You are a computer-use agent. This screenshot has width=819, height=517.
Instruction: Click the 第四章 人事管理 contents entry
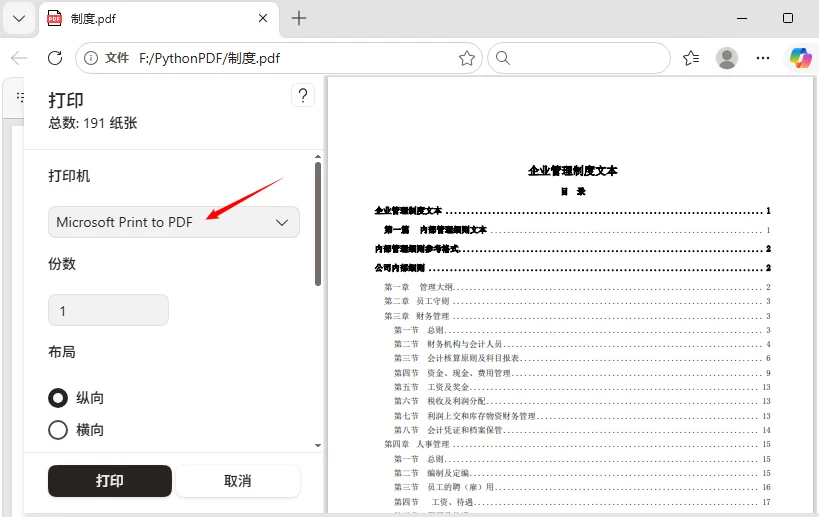(577, 444)
